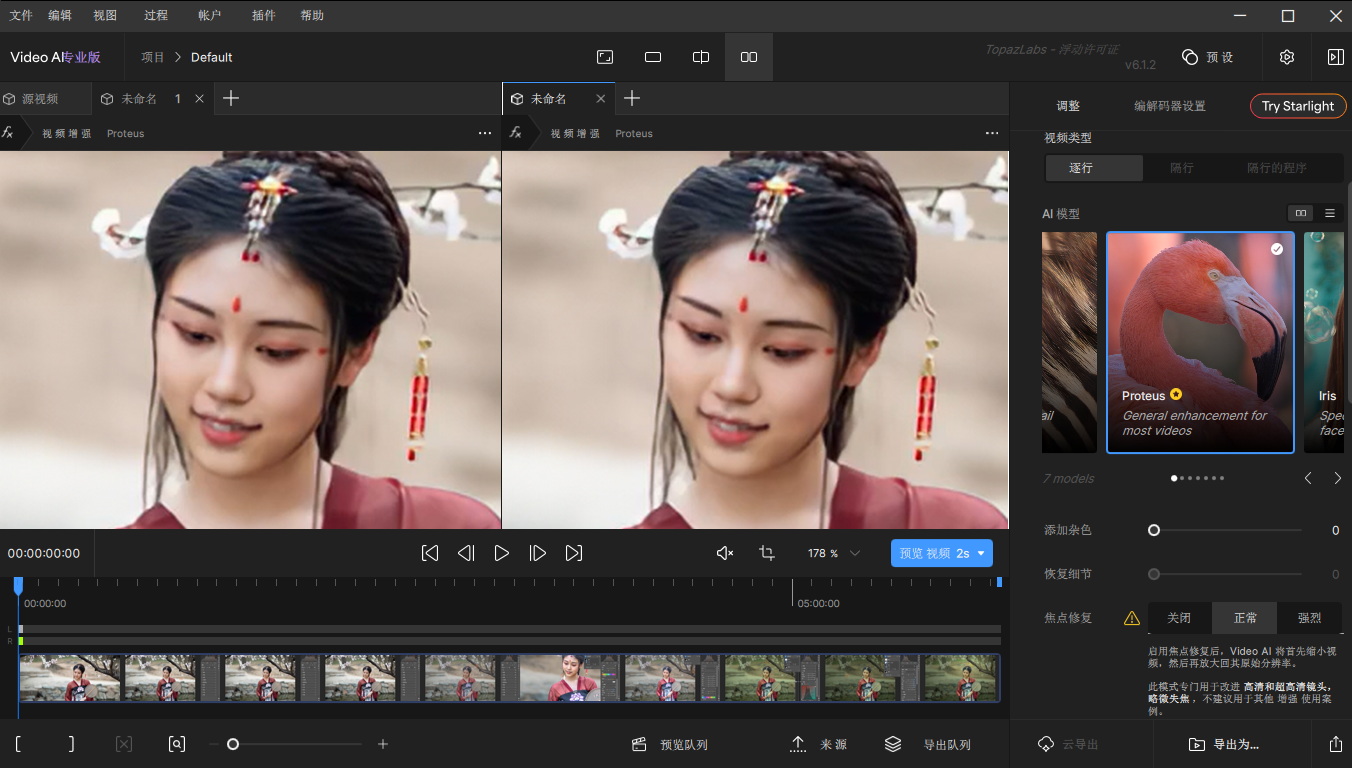Select the split view layout icon
1352x768 pixels.
pos(701,57)
